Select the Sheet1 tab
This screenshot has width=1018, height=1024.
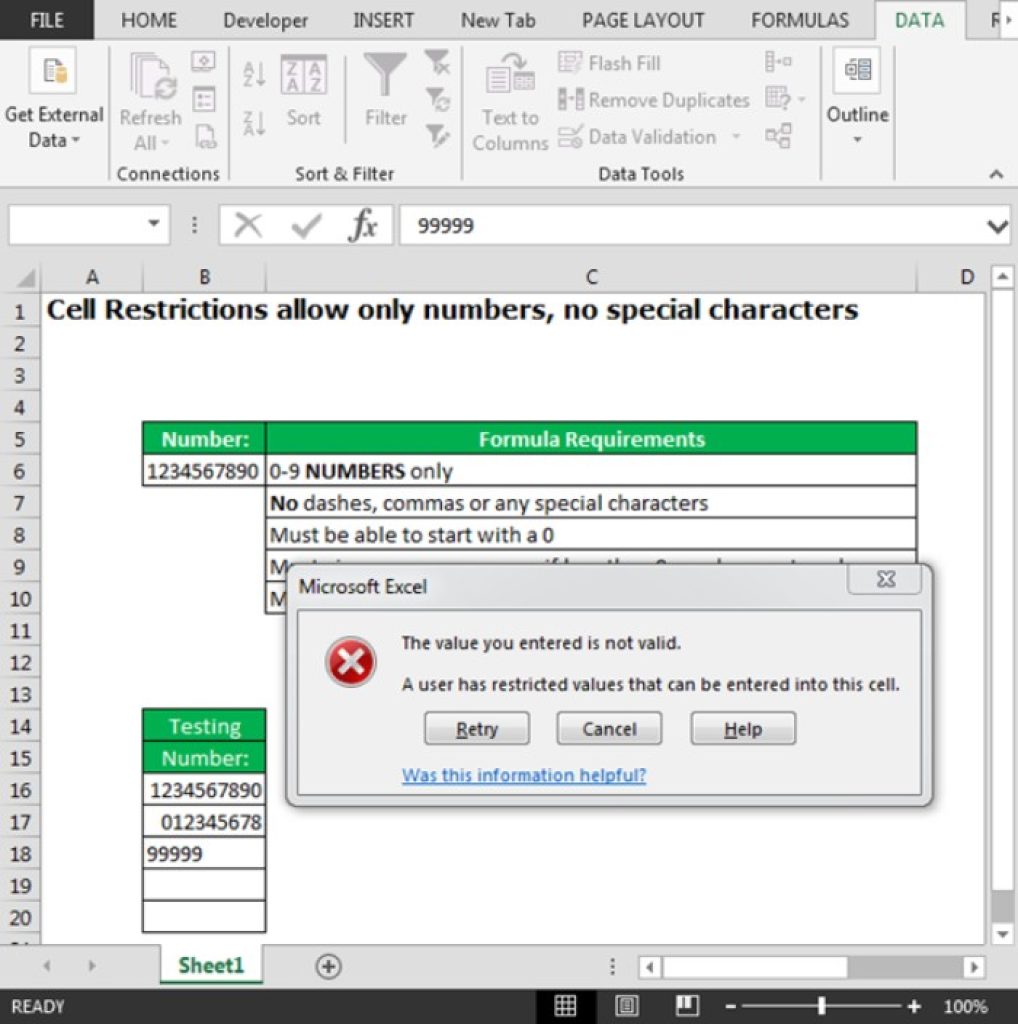[x=209, y=964]
